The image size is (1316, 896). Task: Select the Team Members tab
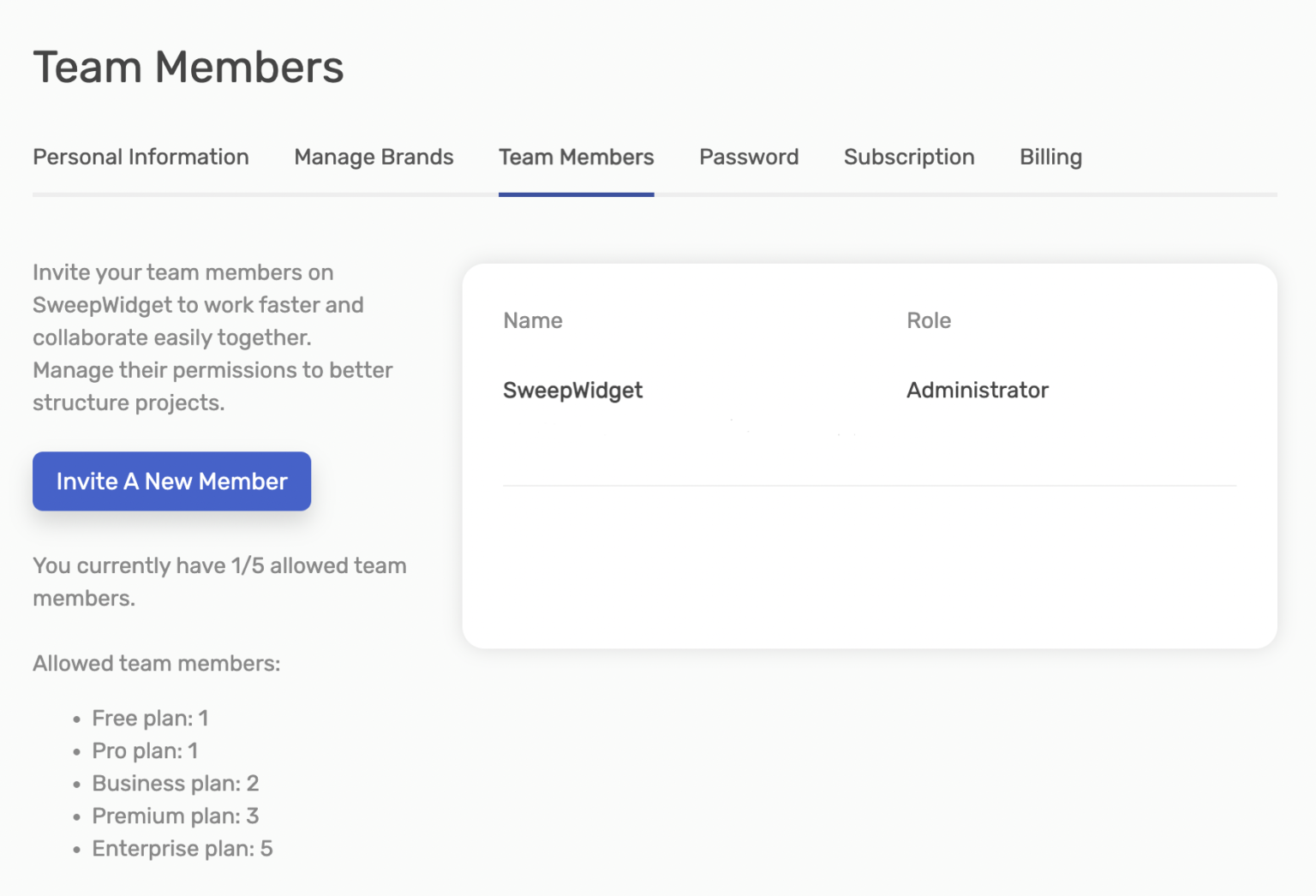576,157
